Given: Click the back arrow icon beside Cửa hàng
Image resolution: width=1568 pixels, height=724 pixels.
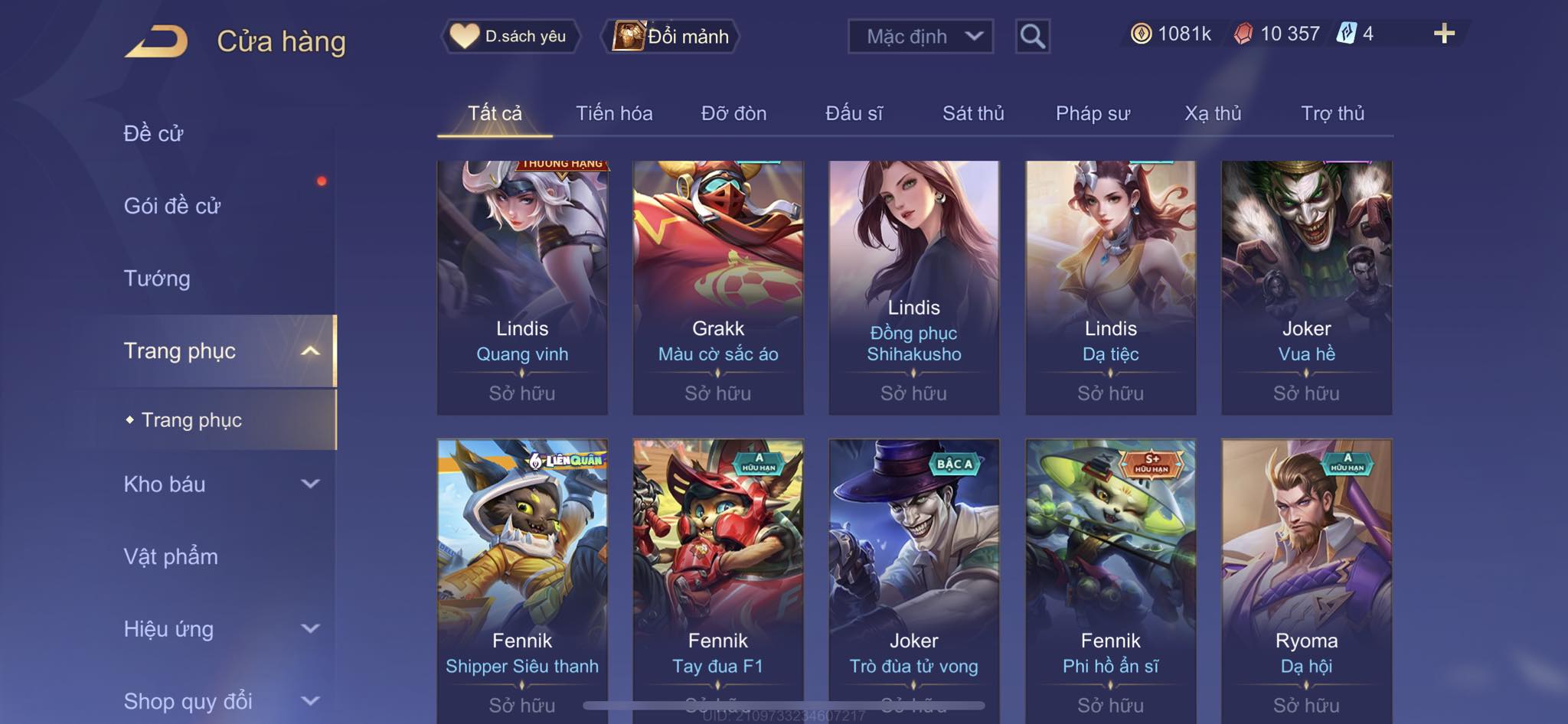Looking at the screenshot, I should point(156,41).
